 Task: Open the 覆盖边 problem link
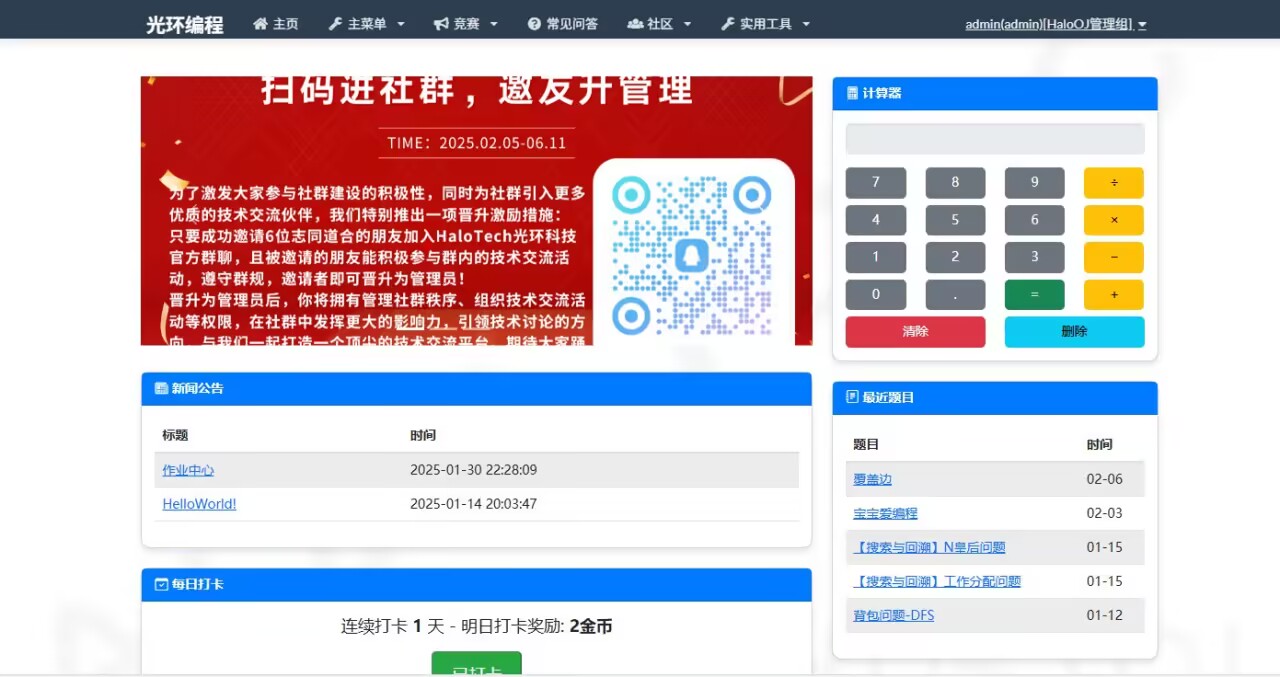872,479
